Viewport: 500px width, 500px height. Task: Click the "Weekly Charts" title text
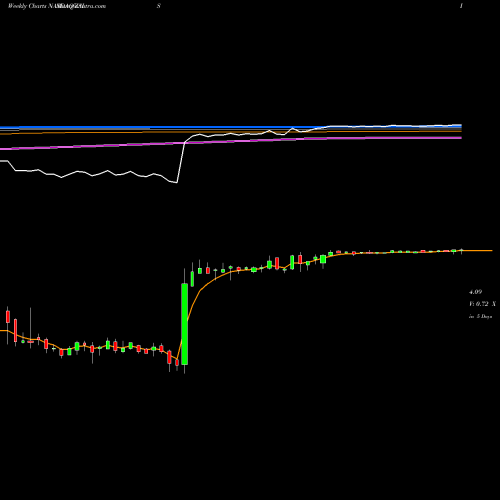pos(28,6)
